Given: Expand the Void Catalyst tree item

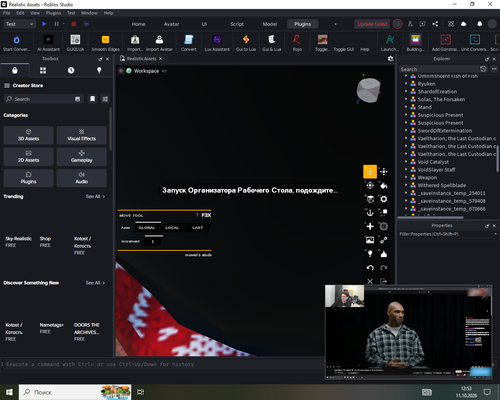Looking at the screenshot, I should coord(406,162).
